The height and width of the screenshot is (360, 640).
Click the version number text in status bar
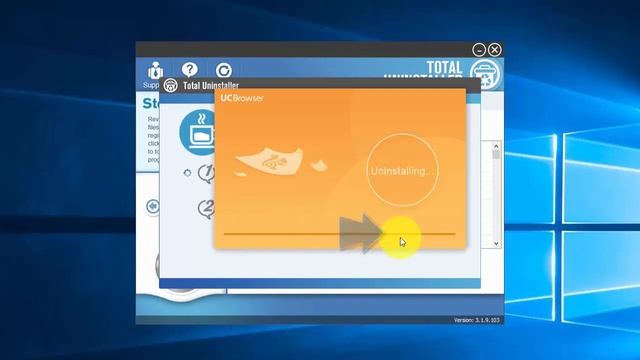476,320
